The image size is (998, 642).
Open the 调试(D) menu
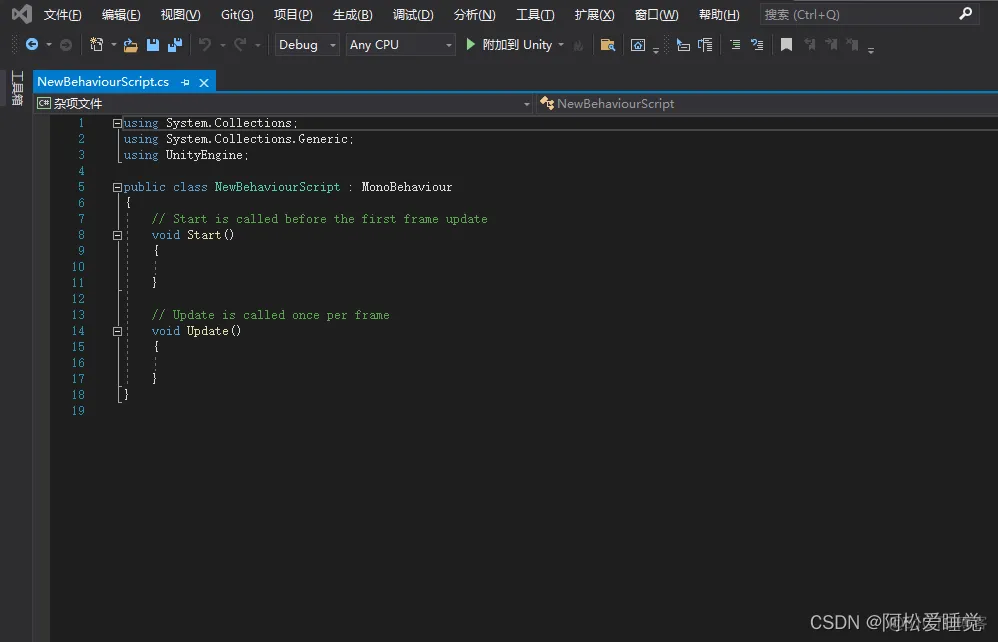pos(413,14)
